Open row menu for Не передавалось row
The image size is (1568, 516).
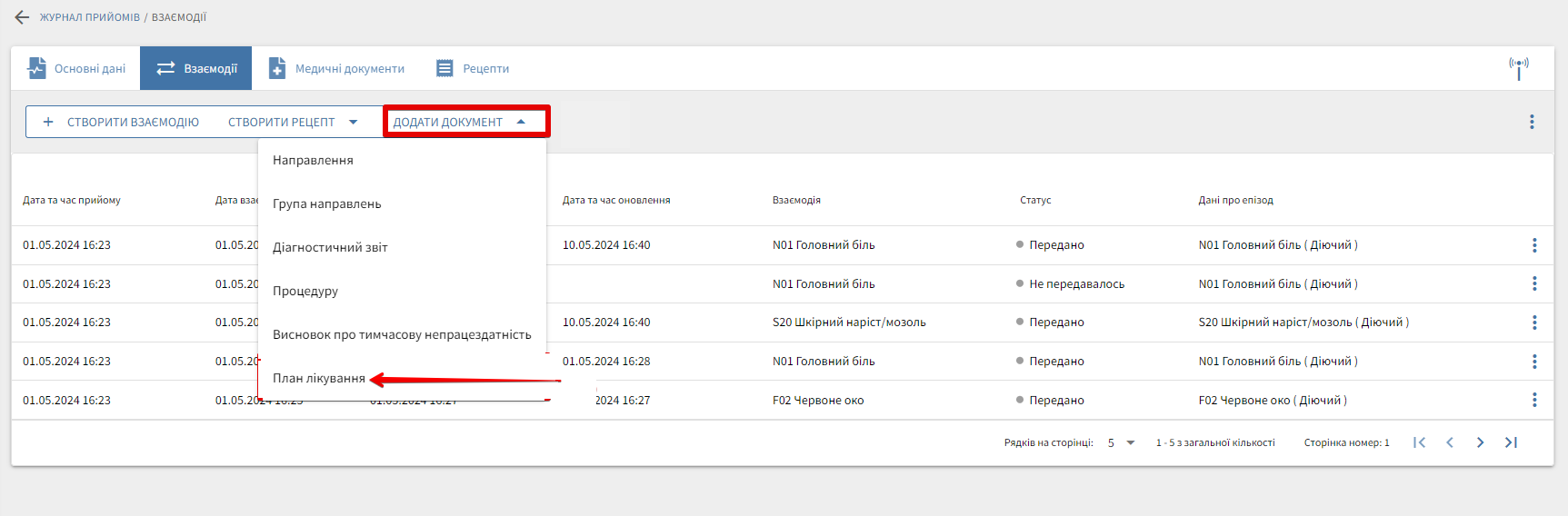click(x=1534, y=283)
